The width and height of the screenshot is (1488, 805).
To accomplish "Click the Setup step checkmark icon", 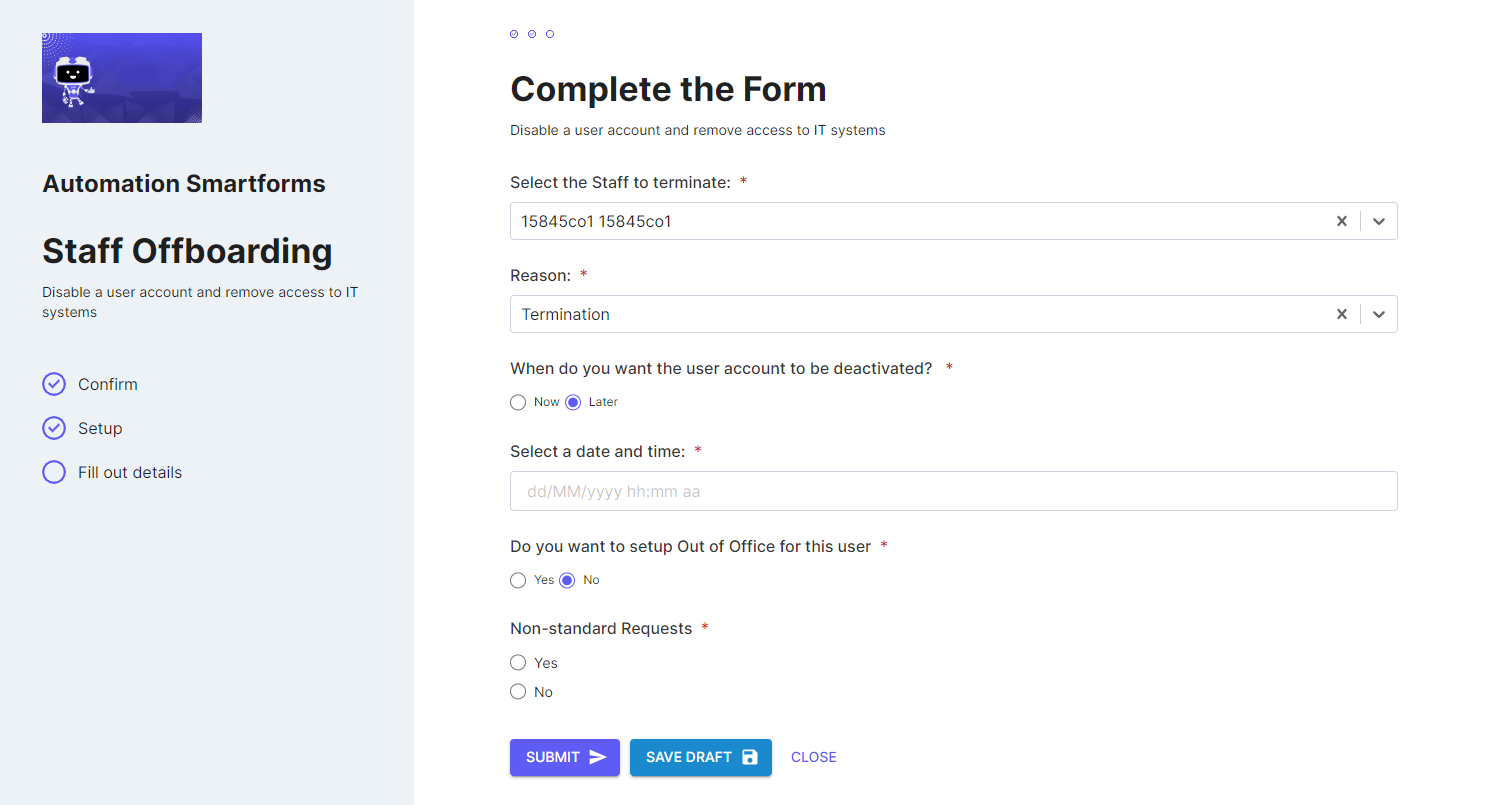I will 54,428.
